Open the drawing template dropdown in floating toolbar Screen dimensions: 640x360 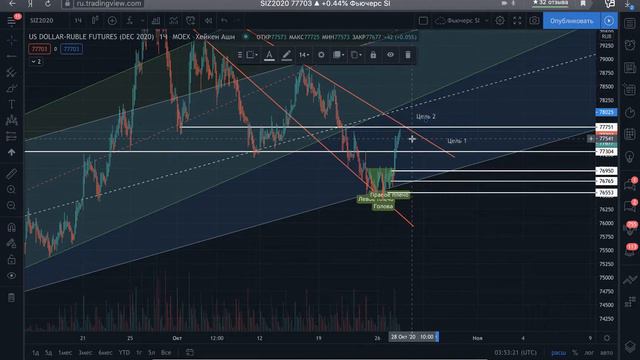click(x=252, y=55)
